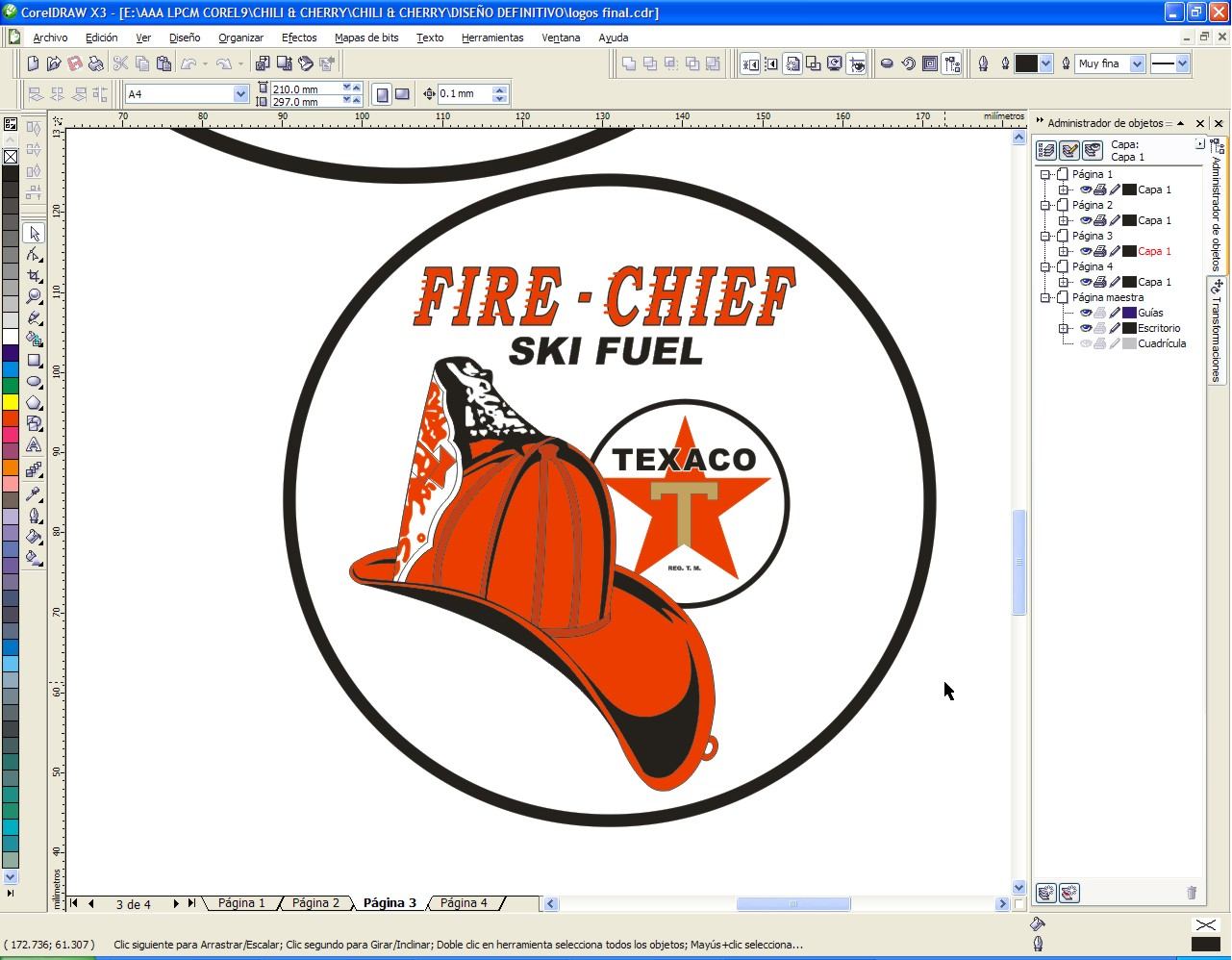Select the Rectangle tool

[x=35, y=361]
